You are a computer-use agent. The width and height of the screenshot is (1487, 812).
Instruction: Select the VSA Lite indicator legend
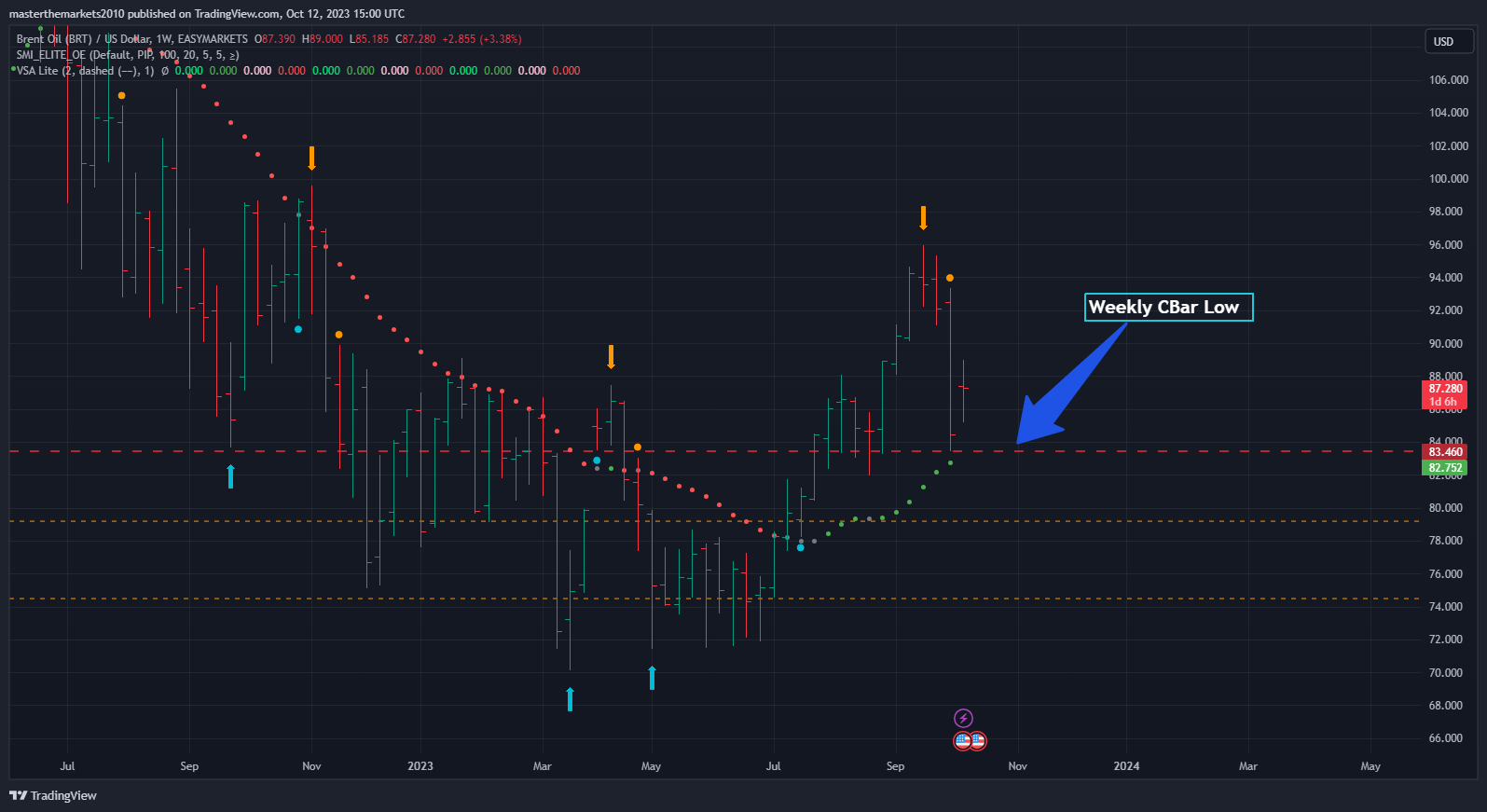[x=85, y=71]
